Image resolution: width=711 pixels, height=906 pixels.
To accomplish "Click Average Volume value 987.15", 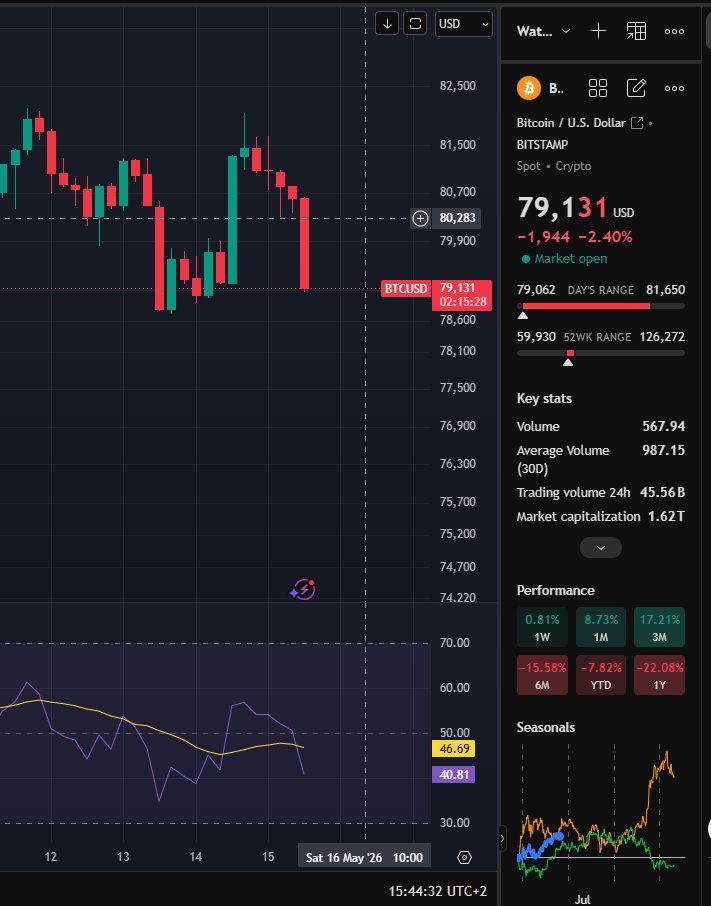I will (663, 450).
